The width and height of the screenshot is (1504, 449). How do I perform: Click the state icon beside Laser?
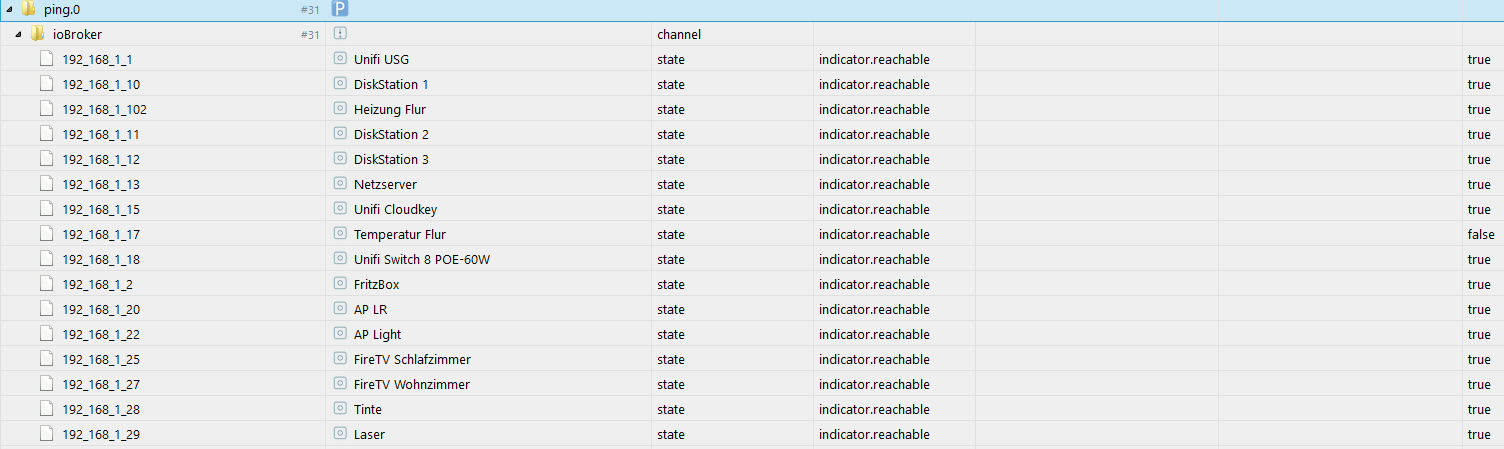pos(340,434)
